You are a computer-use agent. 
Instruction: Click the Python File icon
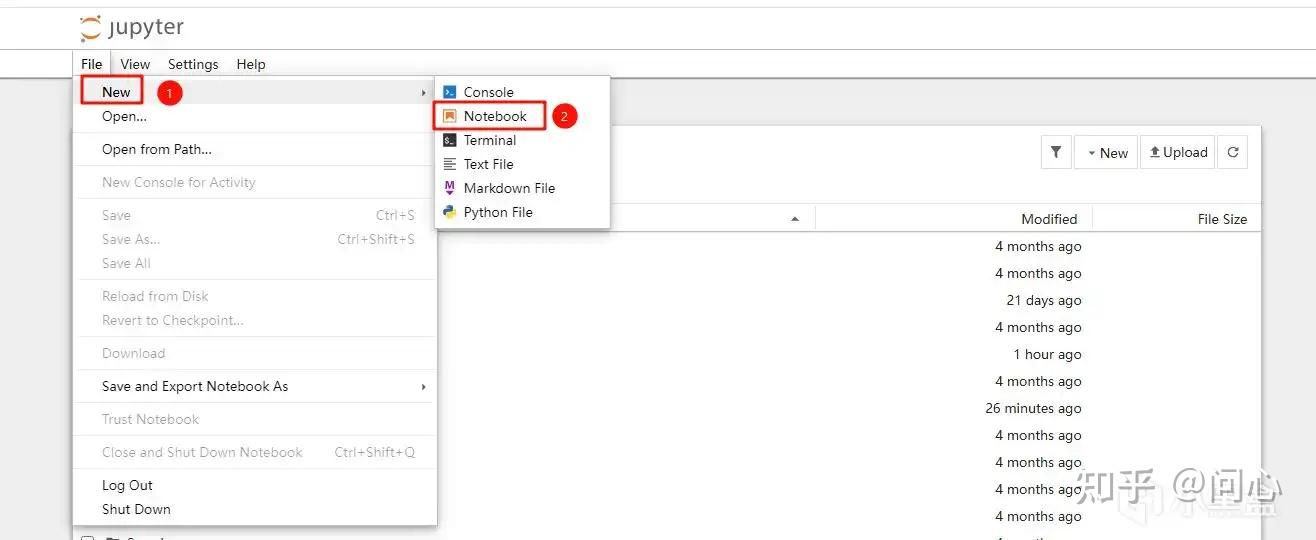pos(450,212)
